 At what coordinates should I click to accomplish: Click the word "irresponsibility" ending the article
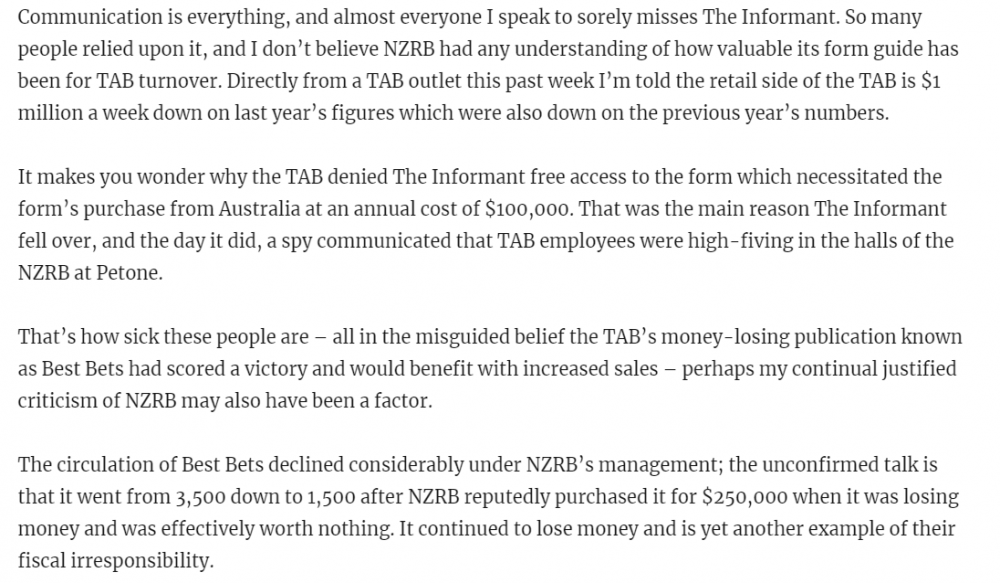point(137,561)
